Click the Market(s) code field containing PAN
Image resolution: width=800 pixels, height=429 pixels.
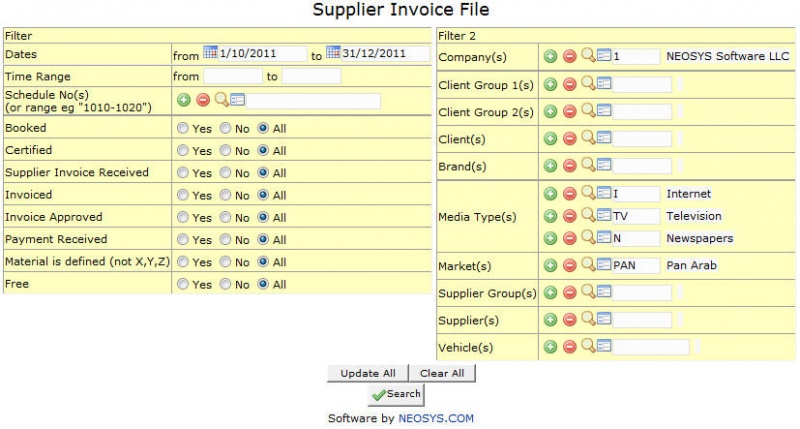pos(636,265)
